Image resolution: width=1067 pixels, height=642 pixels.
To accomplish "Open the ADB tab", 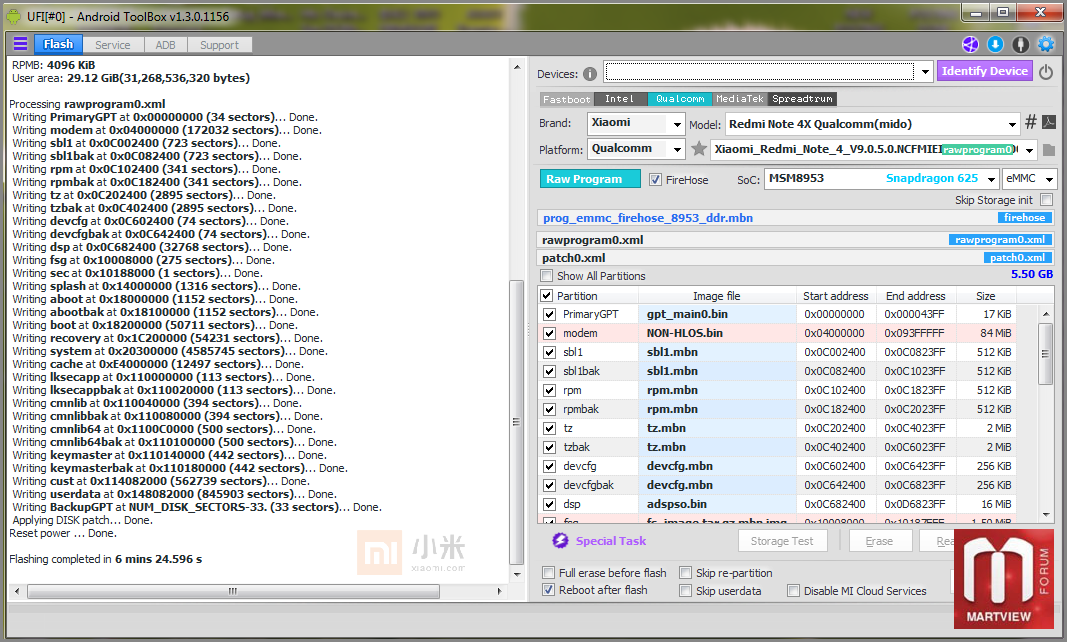I will 165,45.
